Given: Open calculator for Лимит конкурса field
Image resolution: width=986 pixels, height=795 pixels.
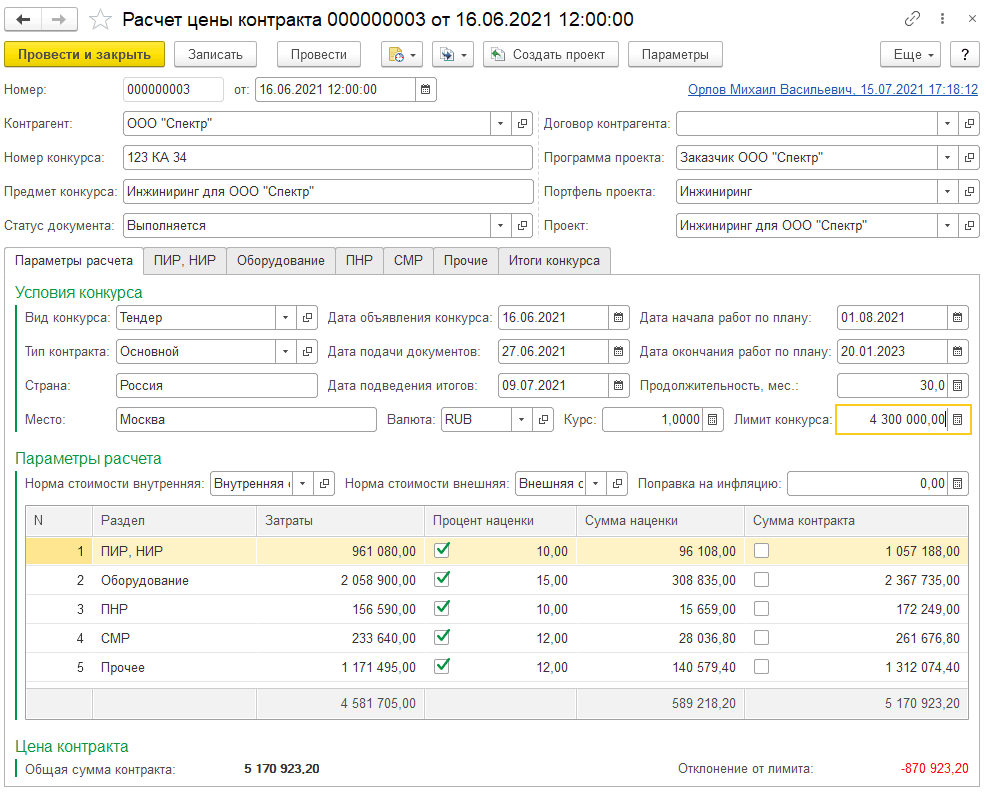Looking at the screenshot, I should [958, 420].
